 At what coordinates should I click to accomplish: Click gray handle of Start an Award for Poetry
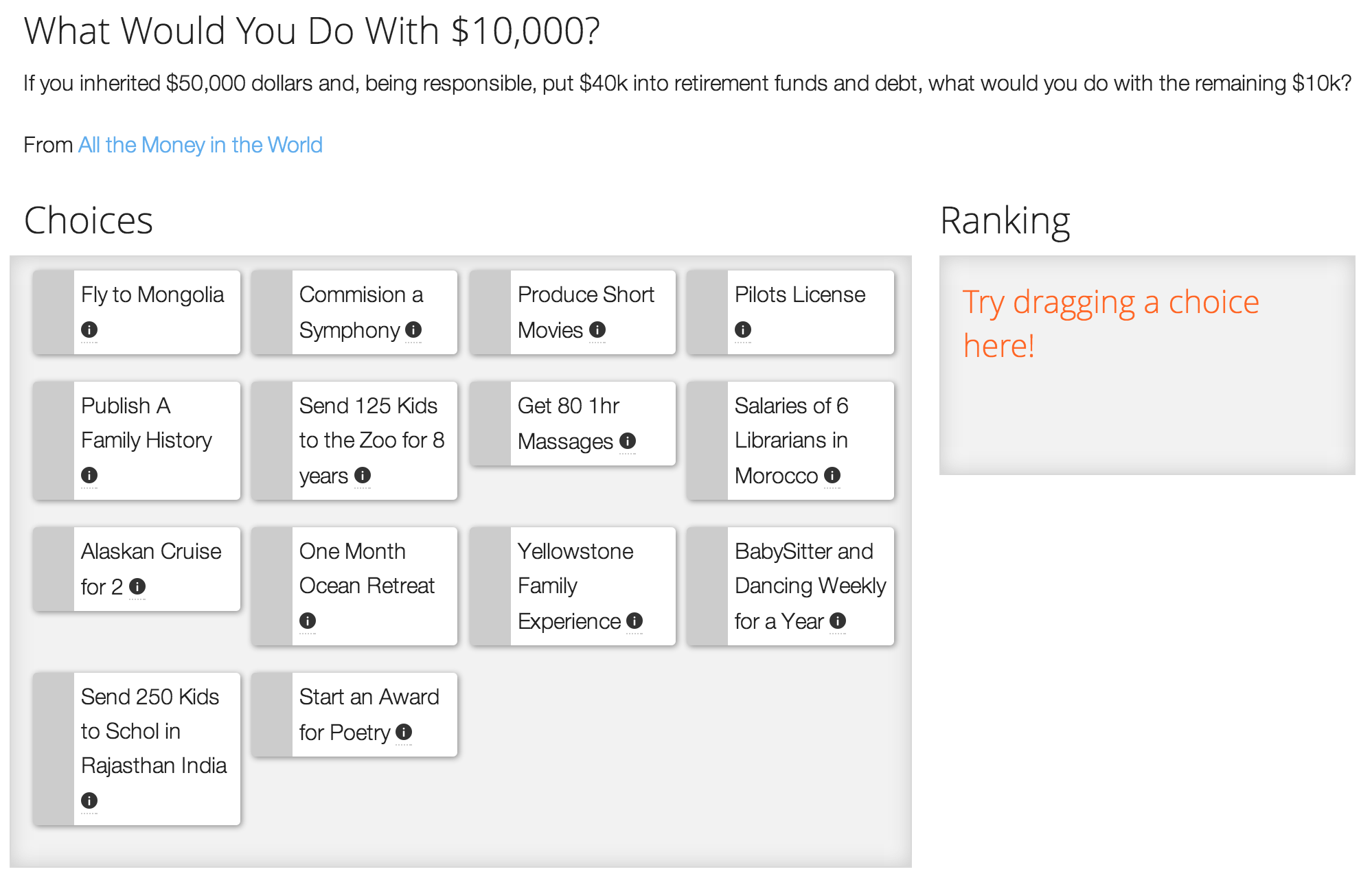(x=272, y=715)
